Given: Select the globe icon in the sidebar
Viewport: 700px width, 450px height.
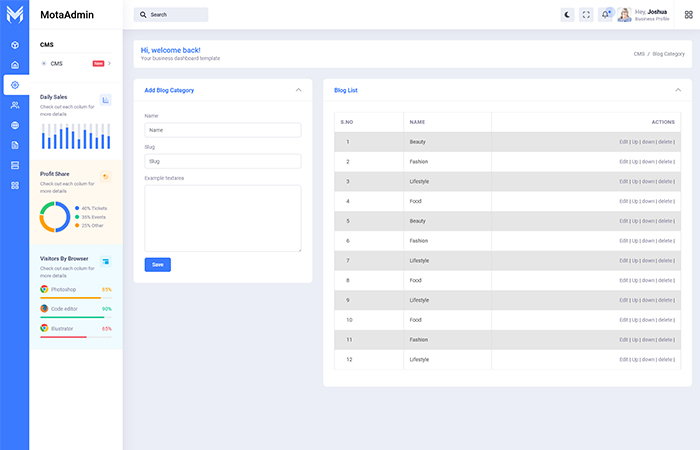Looking at the screenshot, I should point(15,125).
